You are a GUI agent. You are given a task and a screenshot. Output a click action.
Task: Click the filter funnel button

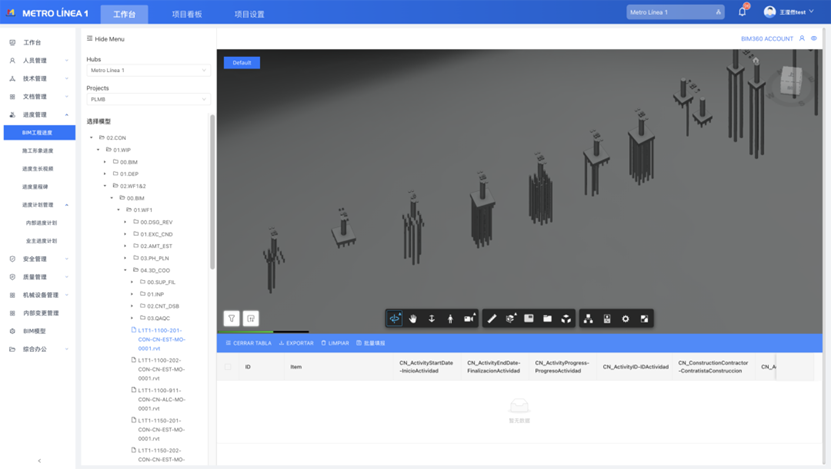coord(232,318)
